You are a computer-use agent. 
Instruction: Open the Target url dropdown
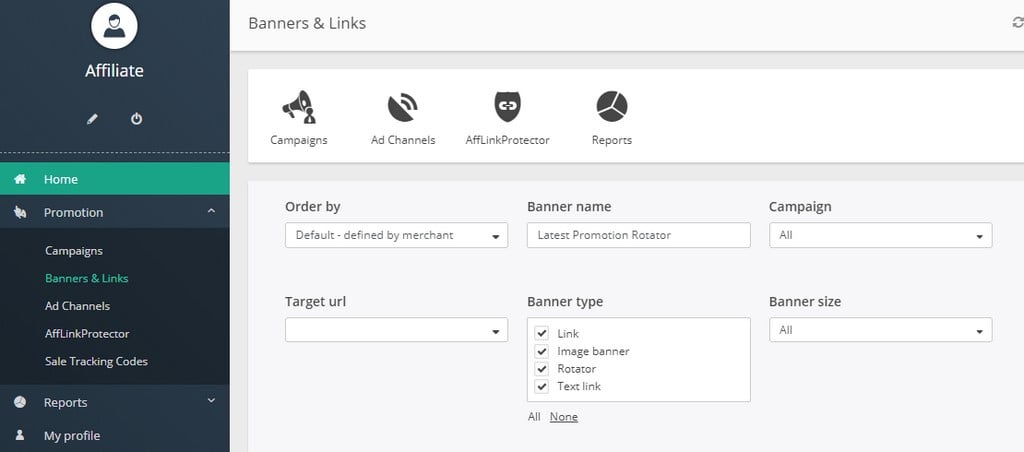396,330
